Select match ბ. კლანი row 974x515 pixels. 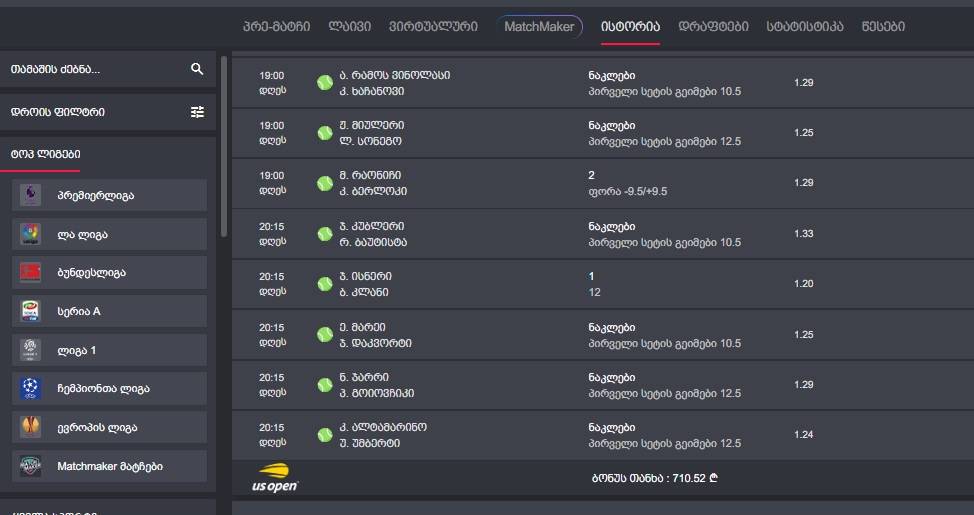pyautogui.click(x=603, y=284)
